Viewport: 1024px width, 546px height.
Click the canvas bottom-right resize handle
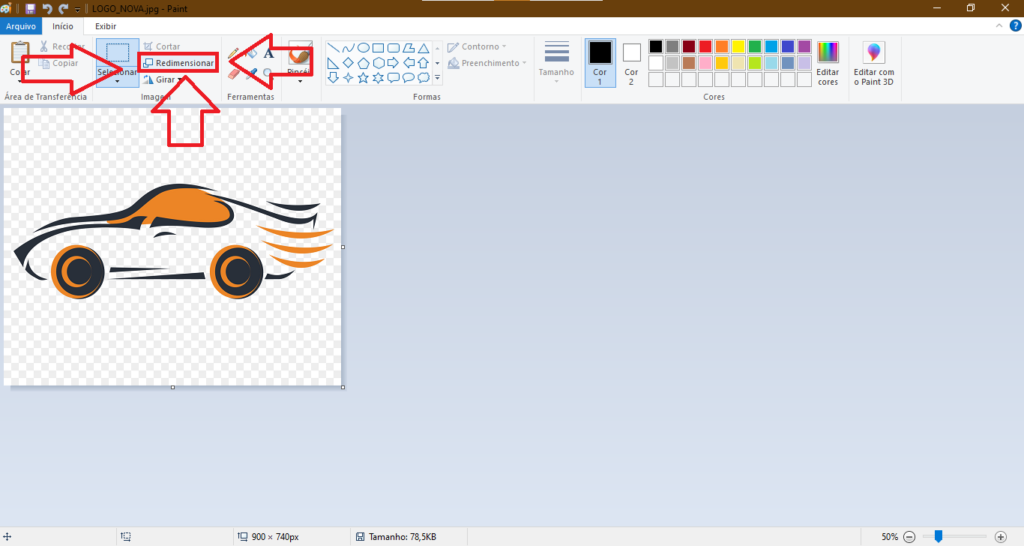[343, 387]
